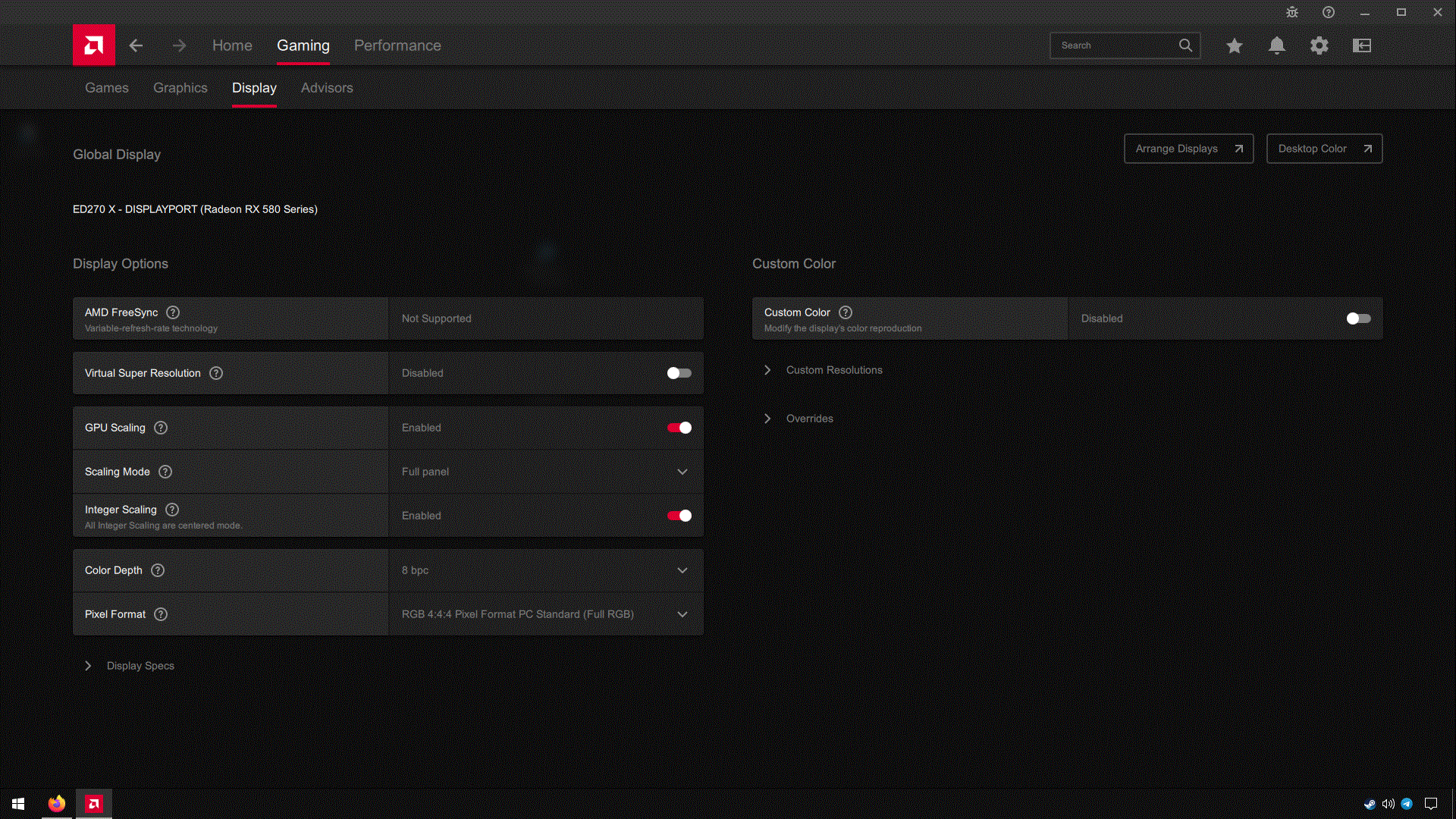
Task: Enable the Custom Color toggle
Action: pyautogui.click(x=1358, y=318)
